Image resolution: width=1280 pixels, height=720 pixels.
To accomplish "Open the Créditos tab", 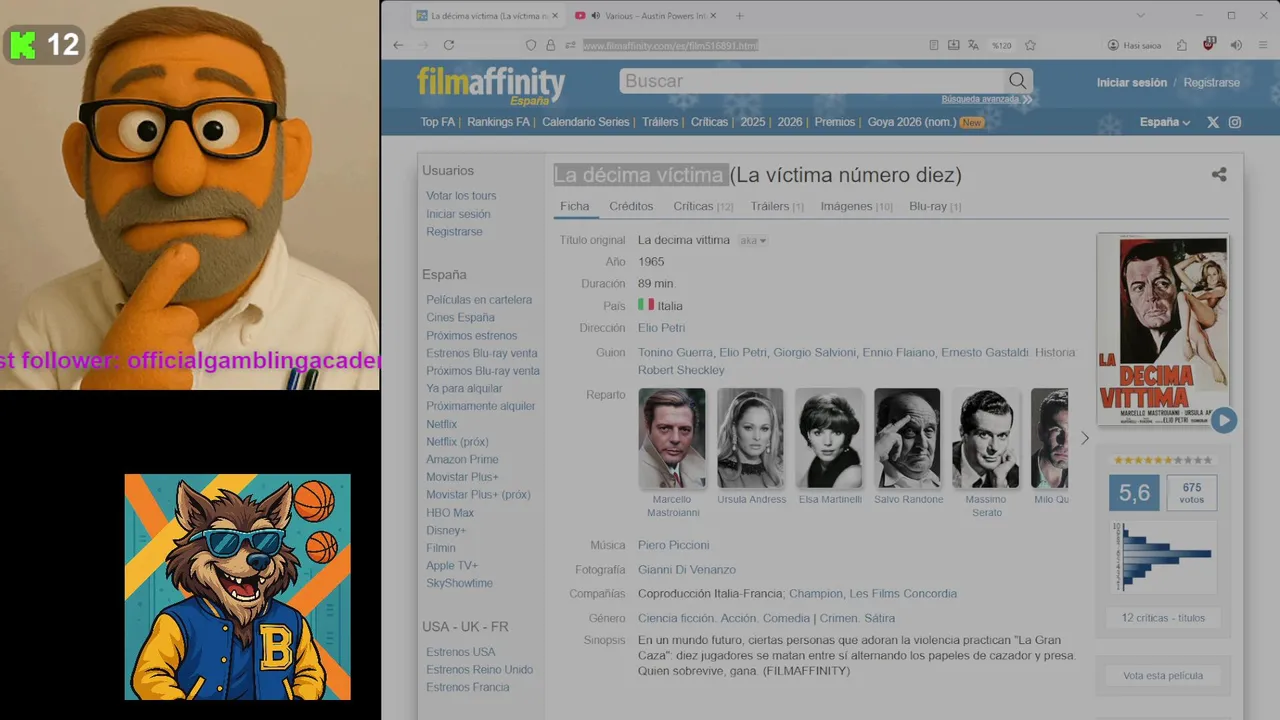I will click(631, 206).
